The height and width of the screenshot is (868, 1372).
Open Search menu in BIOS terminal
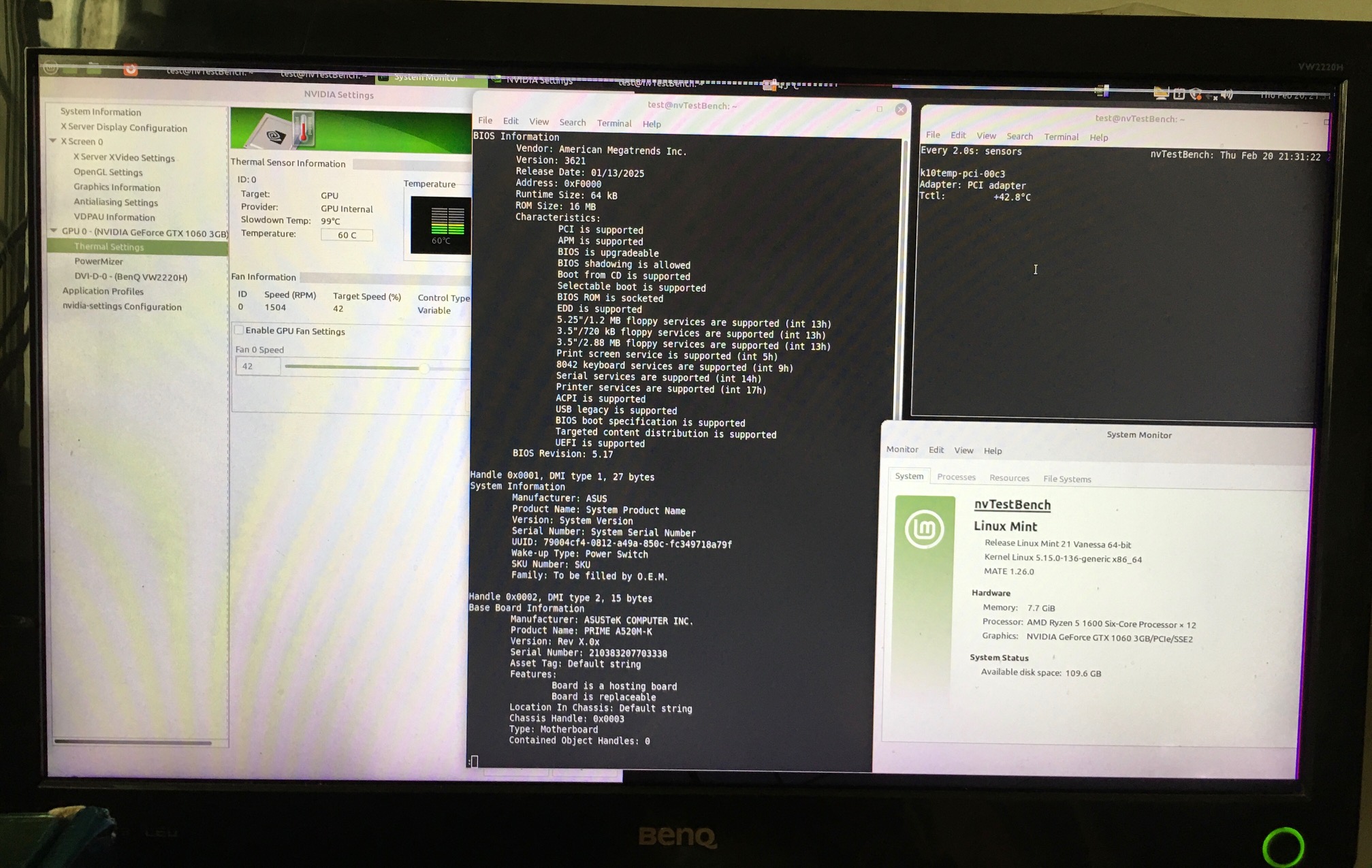point(572,123)
